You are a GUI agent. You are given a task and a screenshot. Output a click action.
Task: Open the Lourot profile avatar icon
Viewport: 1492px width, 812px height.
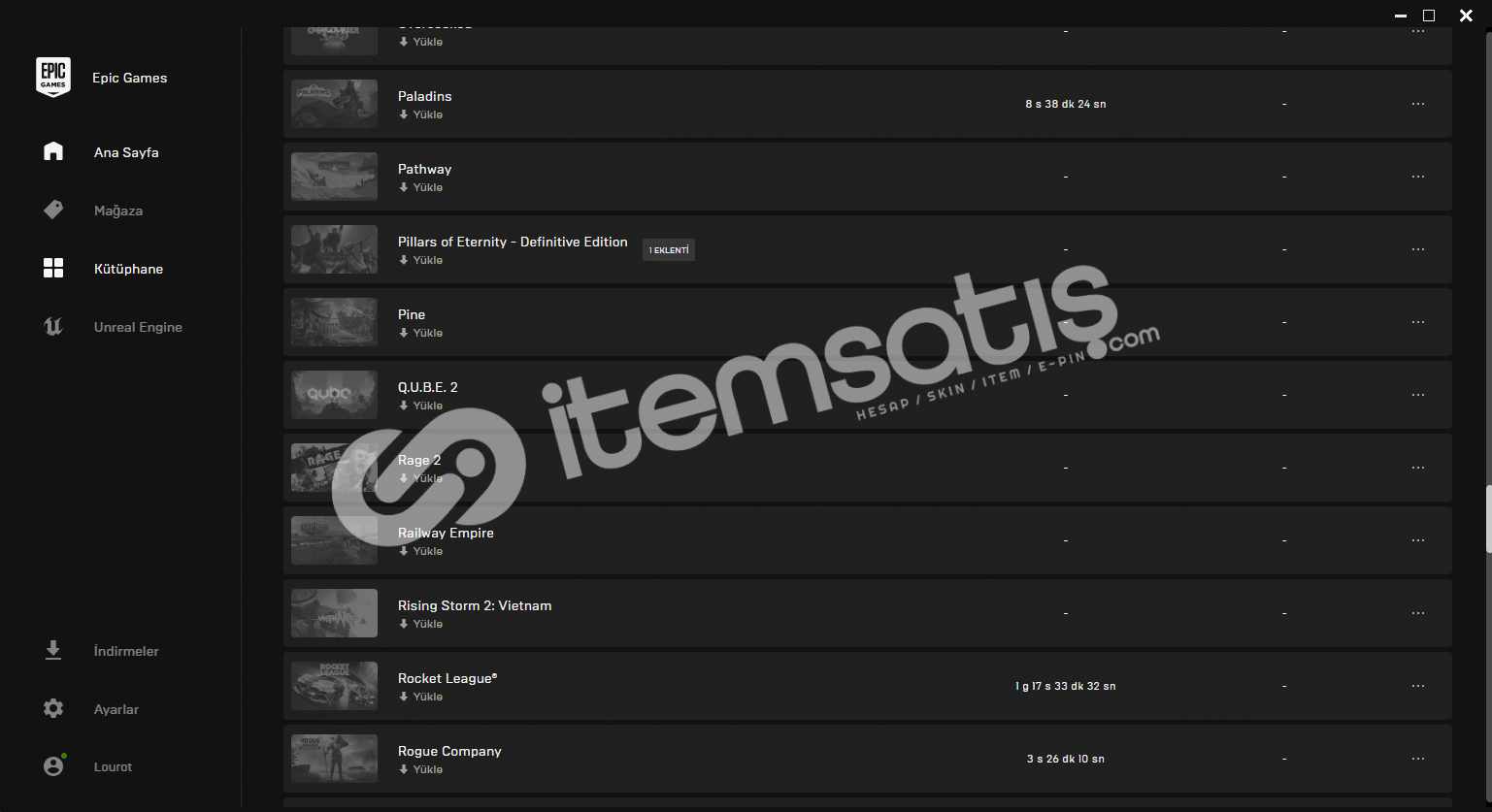53,766
